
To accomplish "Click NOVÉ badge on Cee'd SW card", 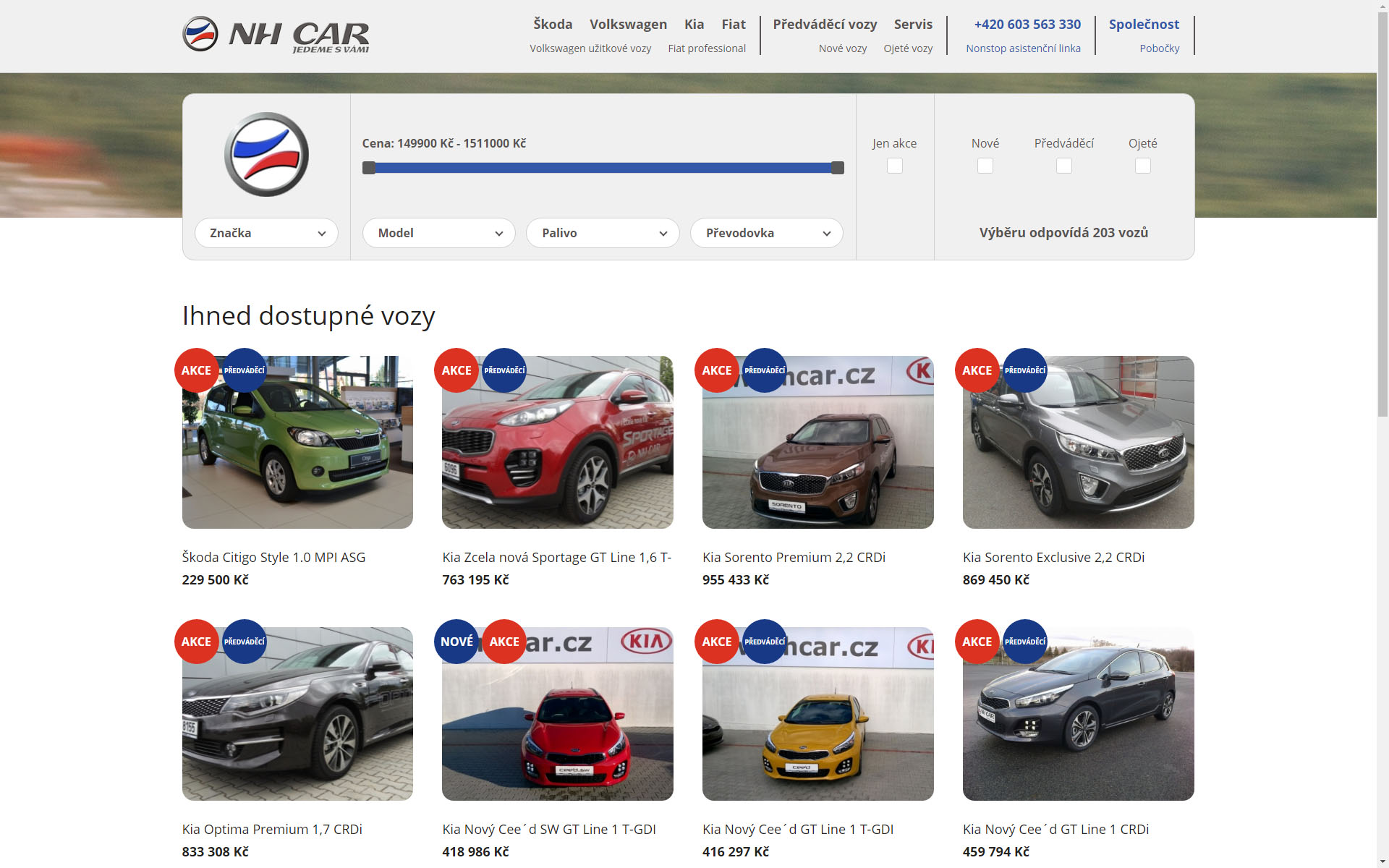I will tap(456, 642).
